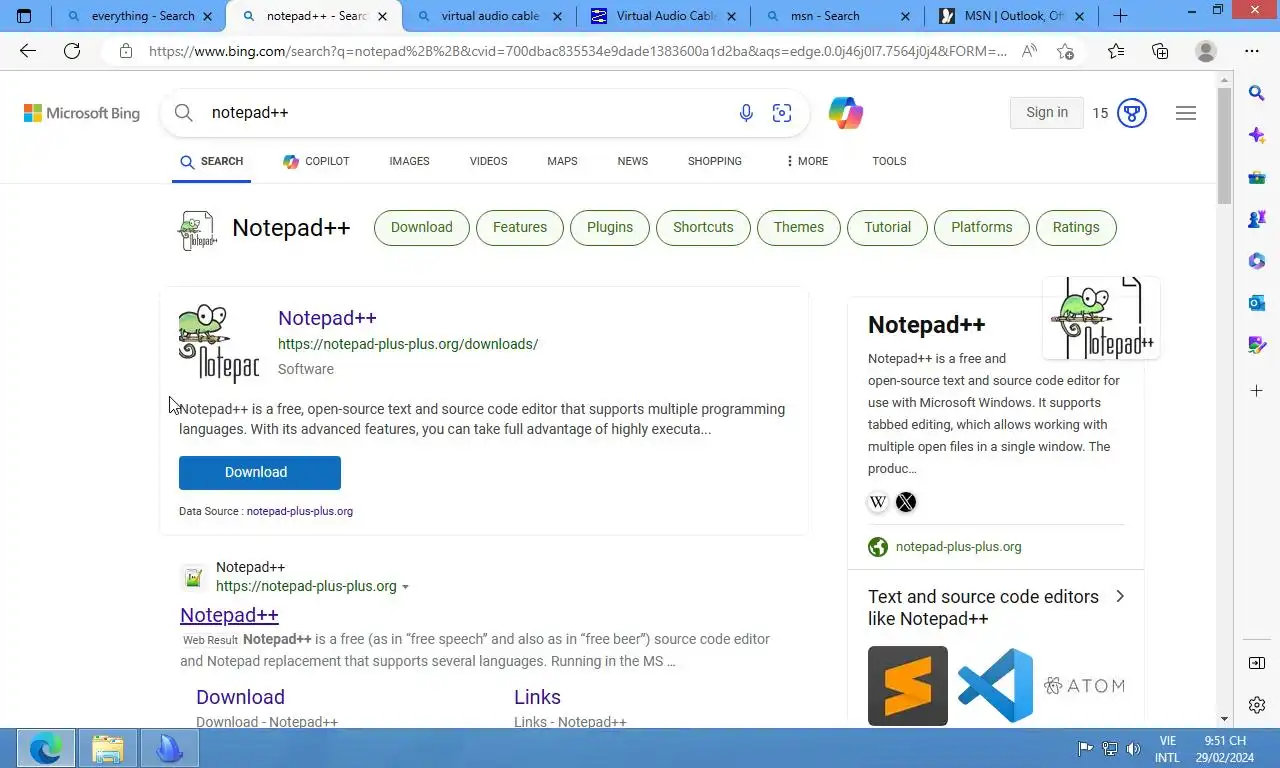Open sidebar Games chess piece icon
Screen dimensions: 1280x768
click(1257, 219)
